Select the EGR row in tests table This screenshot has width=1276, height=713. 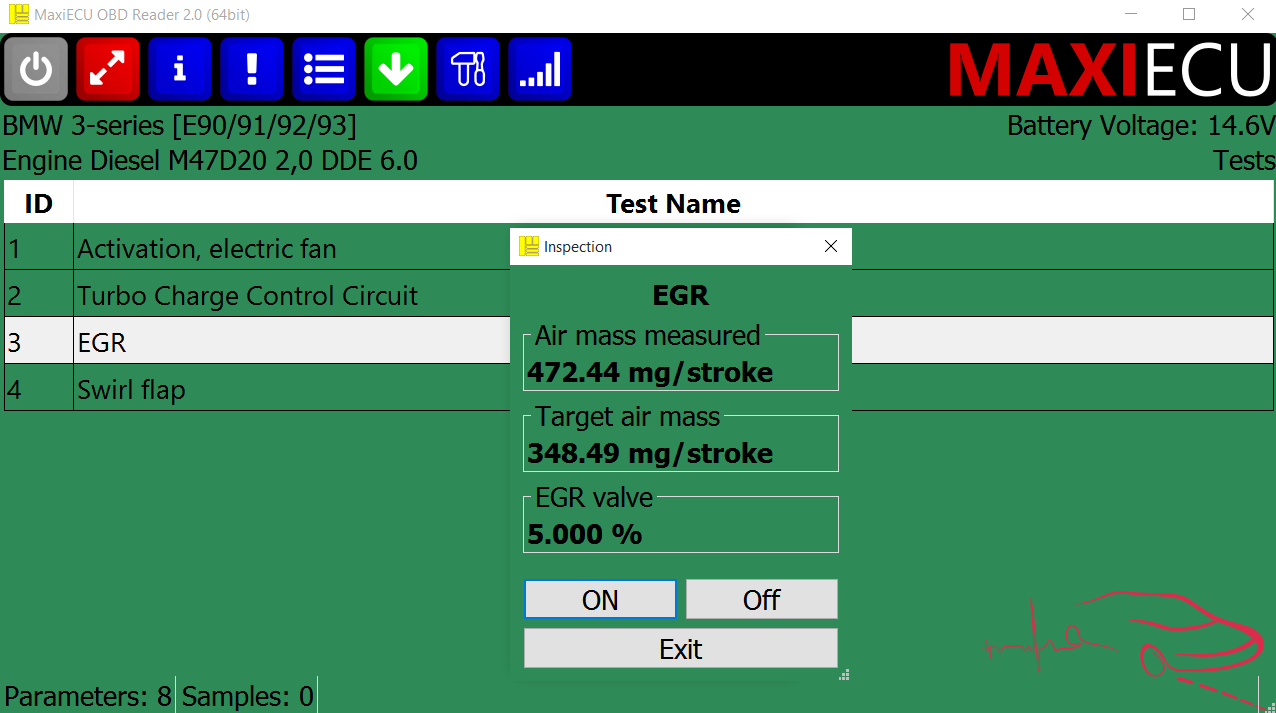click(x=639, y=342)
